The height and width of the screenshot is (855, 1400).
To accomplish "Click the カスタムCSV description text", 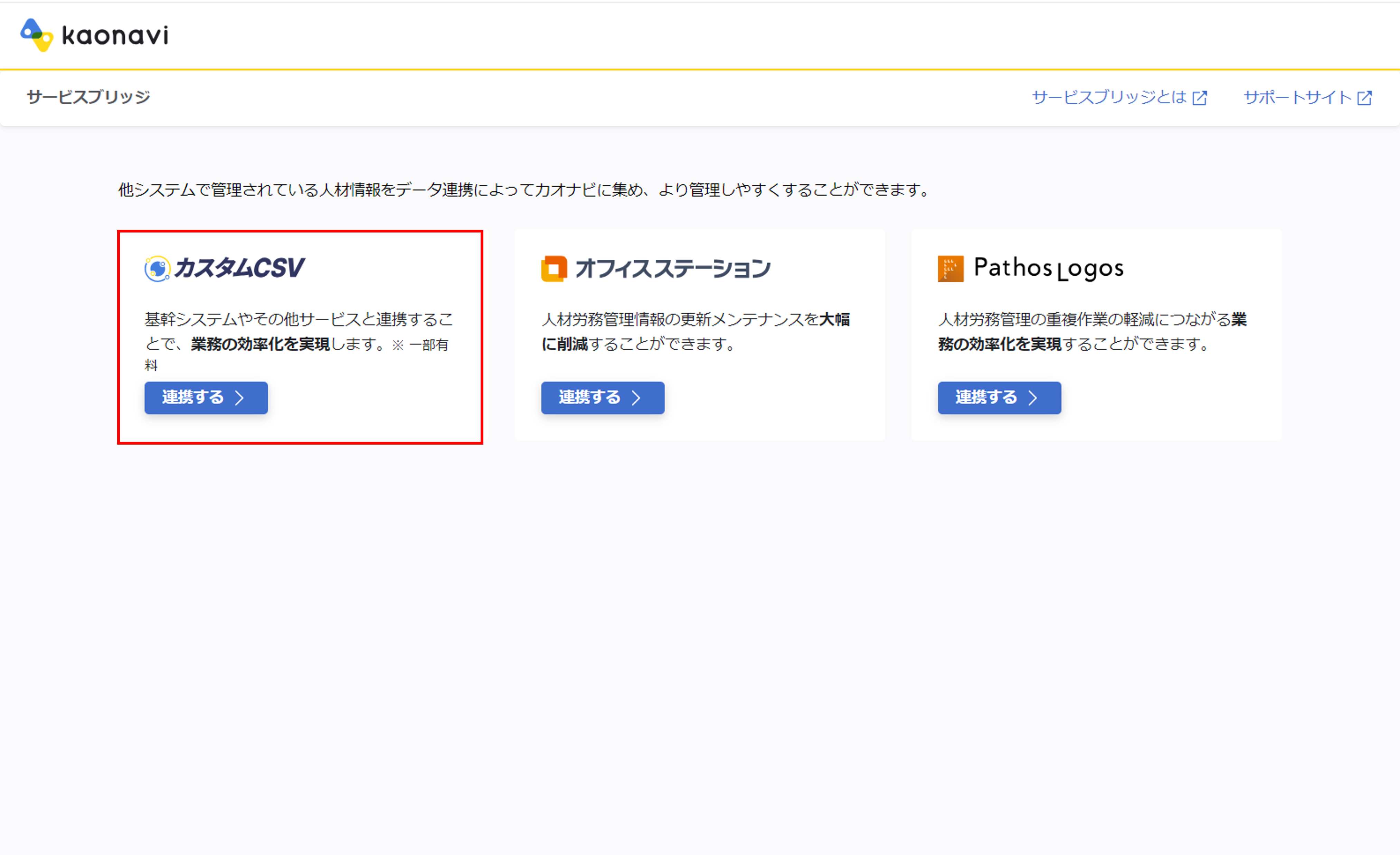I will coord(299,341).
